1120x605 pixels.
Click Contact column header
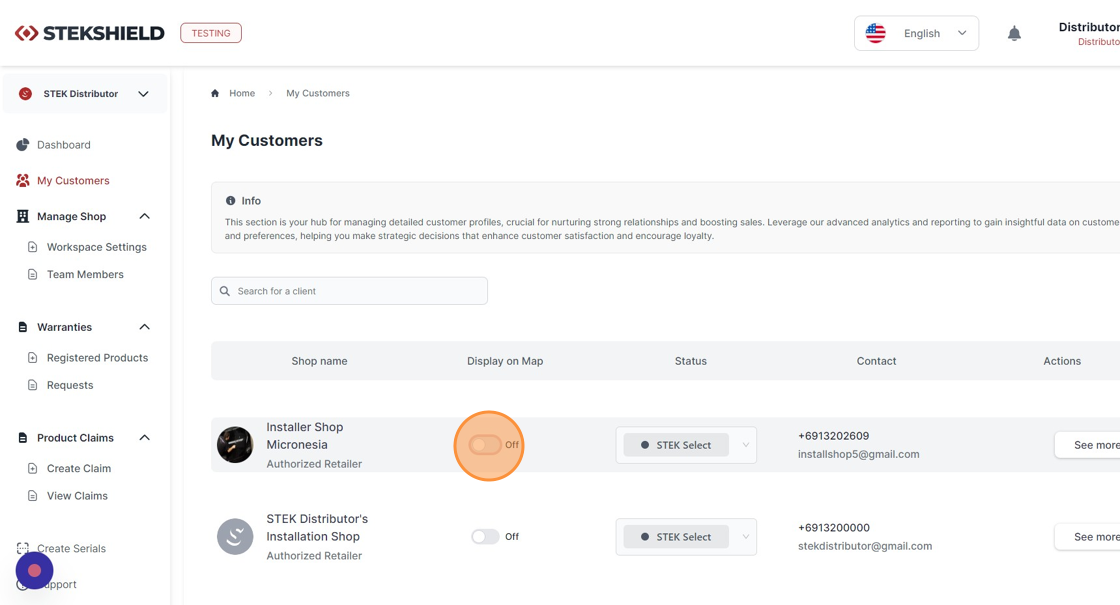(876, 361)
